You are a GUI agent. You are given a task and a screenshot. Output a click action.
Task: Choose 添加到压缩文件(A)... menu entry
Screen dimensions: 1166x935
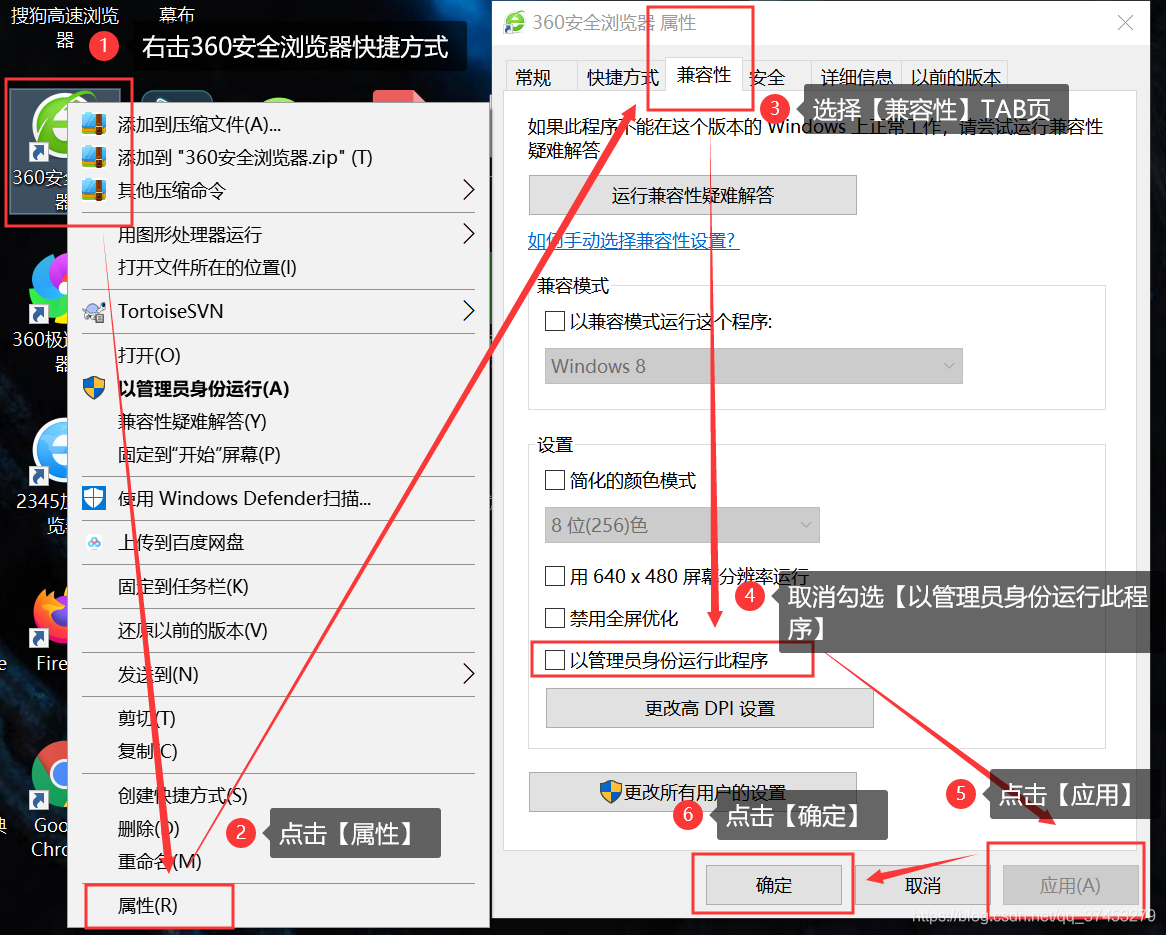click(278, 124)
